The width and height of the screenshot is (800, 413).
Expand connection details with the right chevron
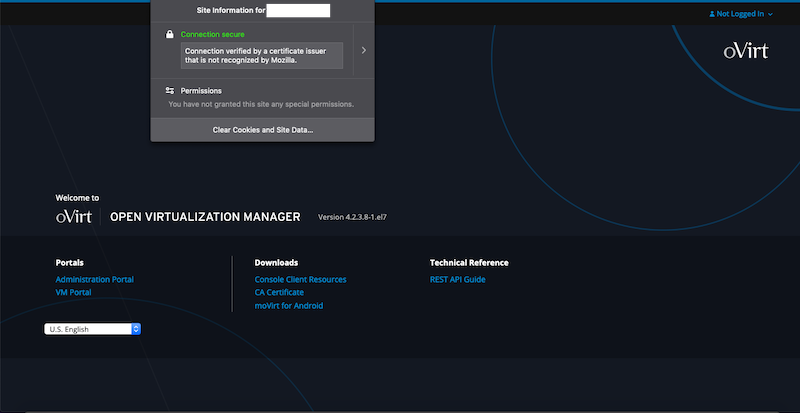[x=363, y=50]
